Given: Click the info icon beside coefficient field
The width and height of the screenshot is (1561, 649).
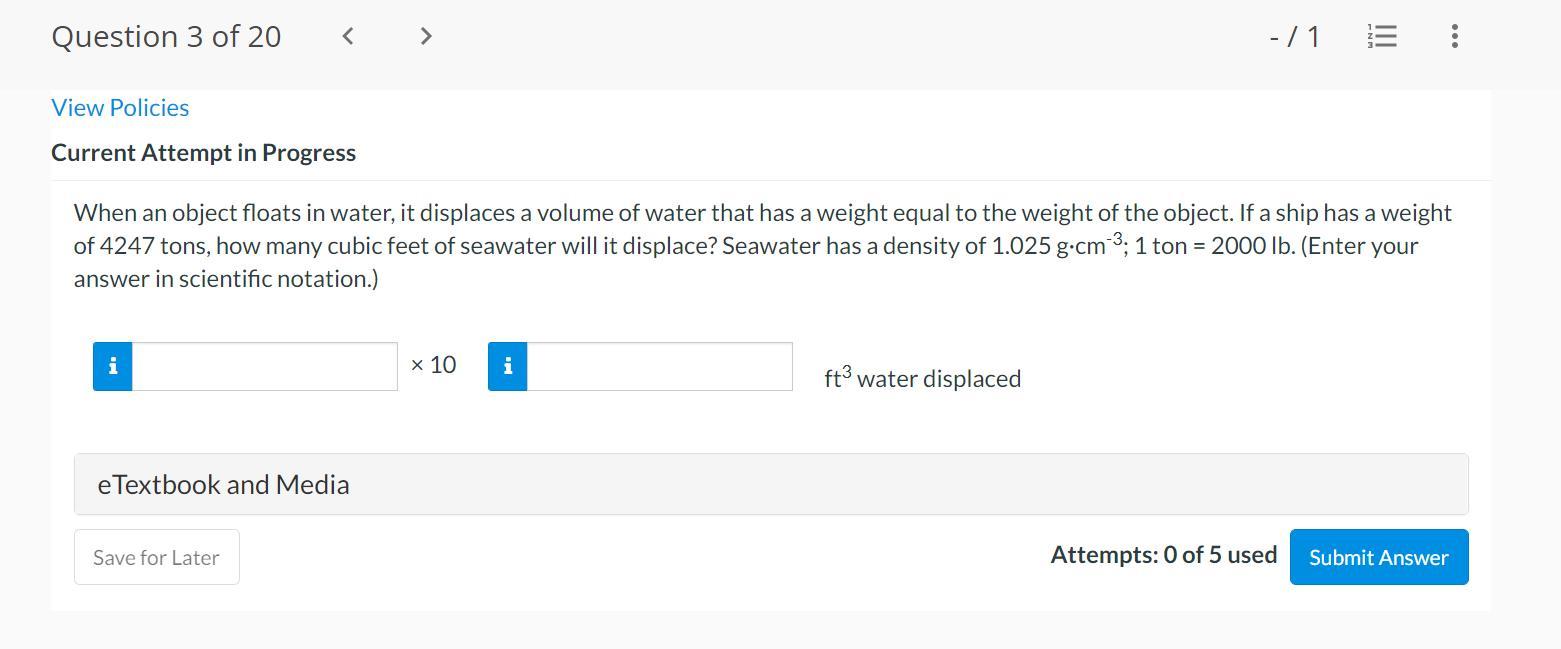Looking at the screenshot, I should tap(113, 366).
